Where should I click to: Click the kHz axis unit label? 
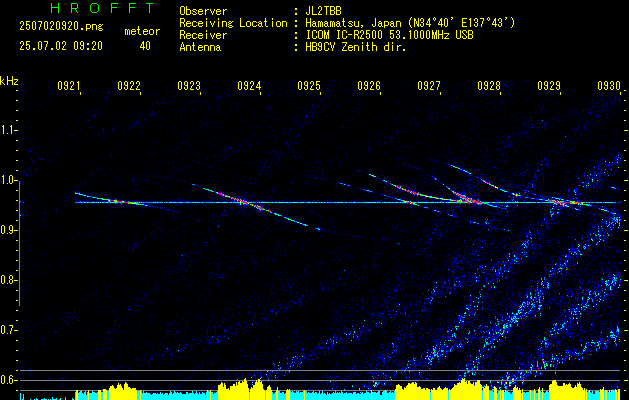(x=9, y=81)
